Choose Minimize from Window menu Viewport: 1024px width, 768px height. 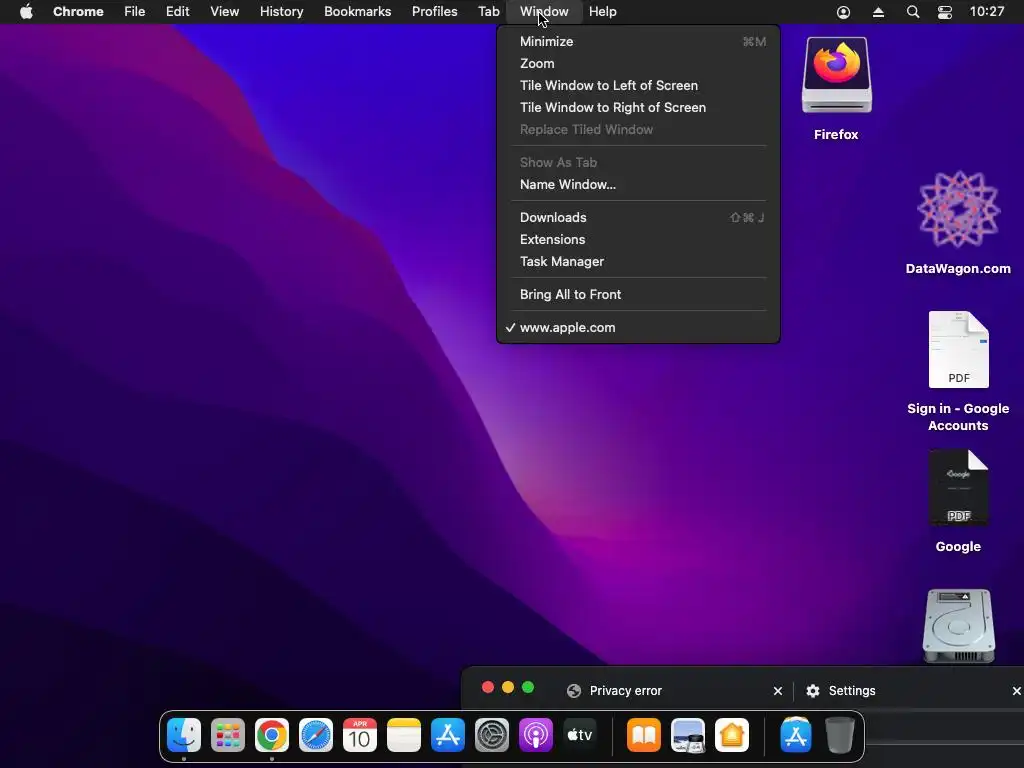(x=638, y=42)
